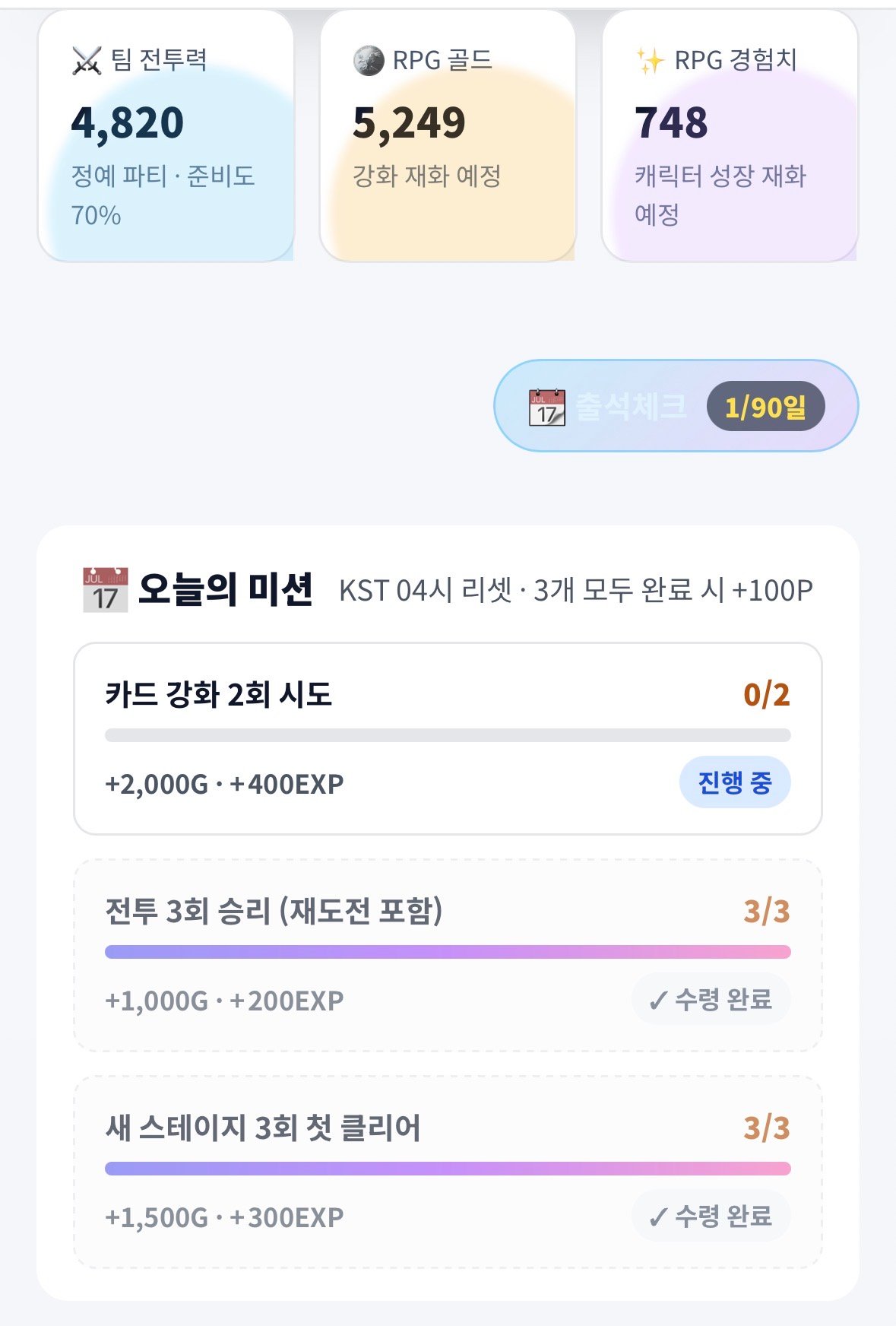Click the crossed swords team power icon
The height and width of the screenshot is (1326, 896).
click(x=87, y=61)
